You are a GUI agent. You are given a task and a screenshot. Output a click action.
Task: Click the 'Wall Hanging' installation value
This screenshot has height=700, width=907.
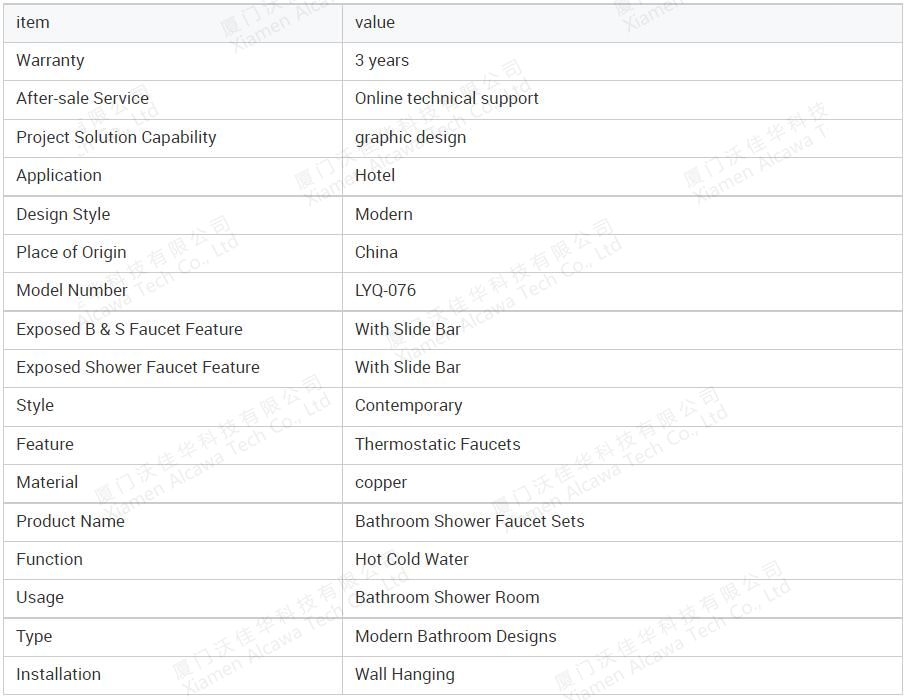(405, 675)
